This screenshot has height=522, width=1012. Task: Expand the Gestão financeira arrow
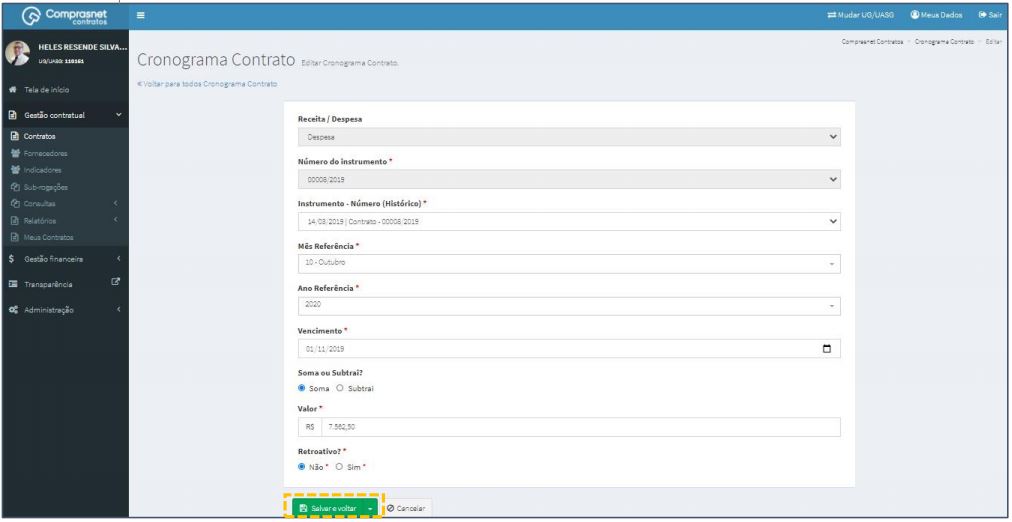(119, 259)
